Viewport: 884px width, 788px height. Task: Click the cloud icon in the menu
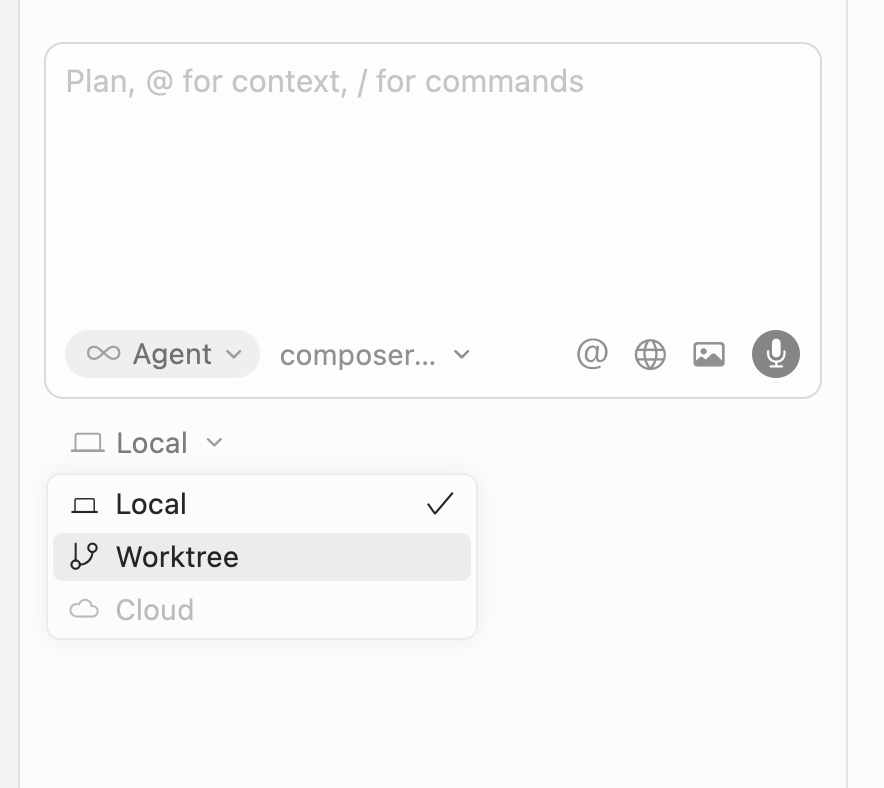84,609
